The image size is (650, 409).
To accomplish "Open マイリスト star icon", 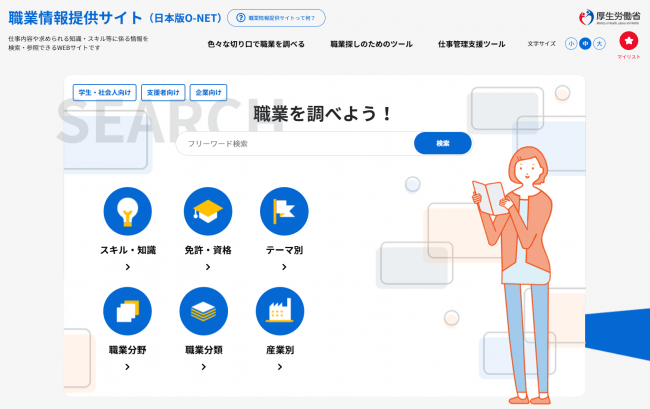I will coord(628,40).
